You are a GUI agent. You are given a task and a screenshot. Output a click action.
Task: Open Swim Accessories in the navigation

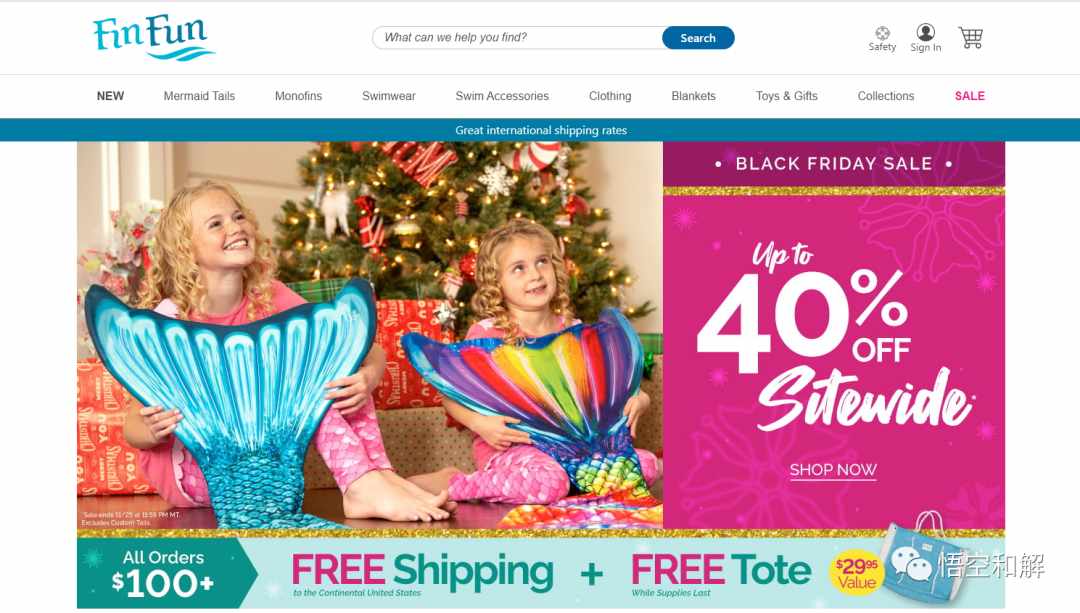[502, 96]
